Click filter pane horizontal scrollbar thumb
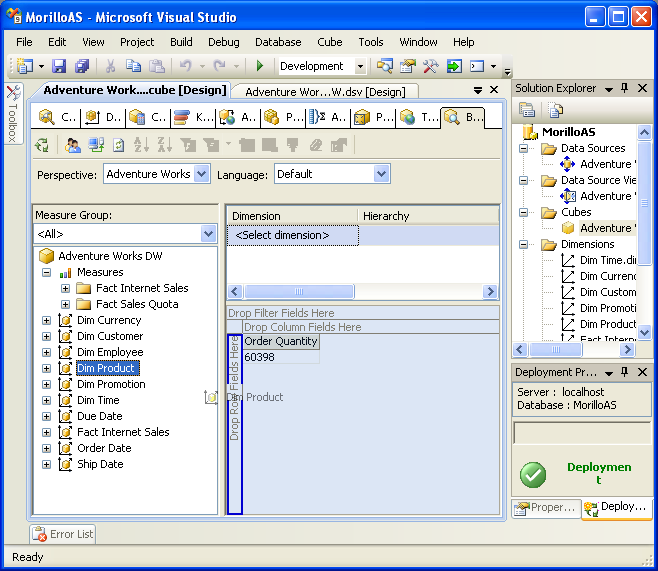The image size is (658, 571). coord(299,291)
